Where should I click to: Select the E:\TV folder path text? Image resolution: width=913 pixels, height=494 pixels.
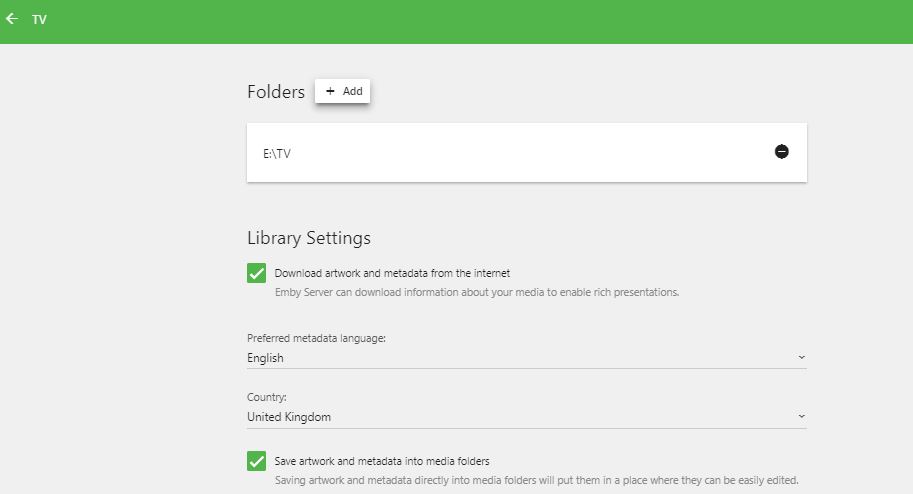click(277, 153)
